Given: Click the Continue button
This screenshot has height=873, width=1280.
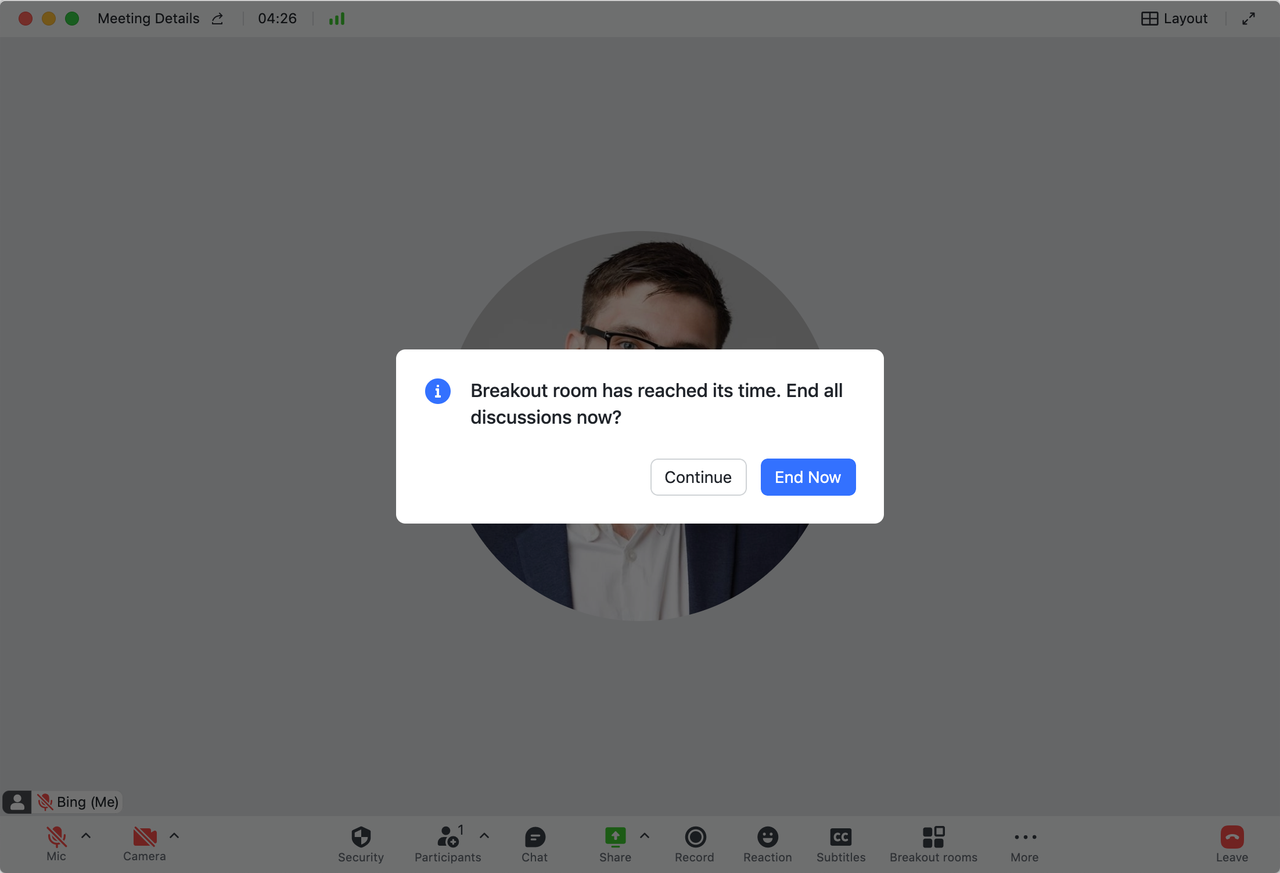Looking at the screenshot, I should (x=698, y=477).
